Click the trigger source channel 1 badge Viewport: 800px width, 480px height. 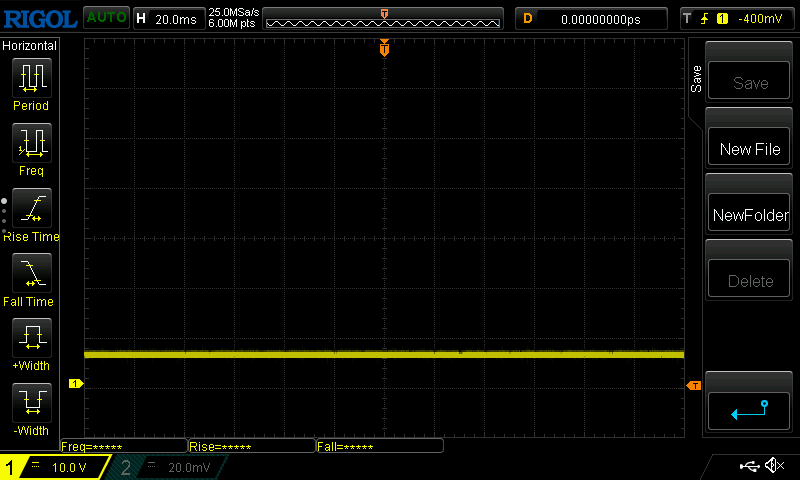pos(722,19)
